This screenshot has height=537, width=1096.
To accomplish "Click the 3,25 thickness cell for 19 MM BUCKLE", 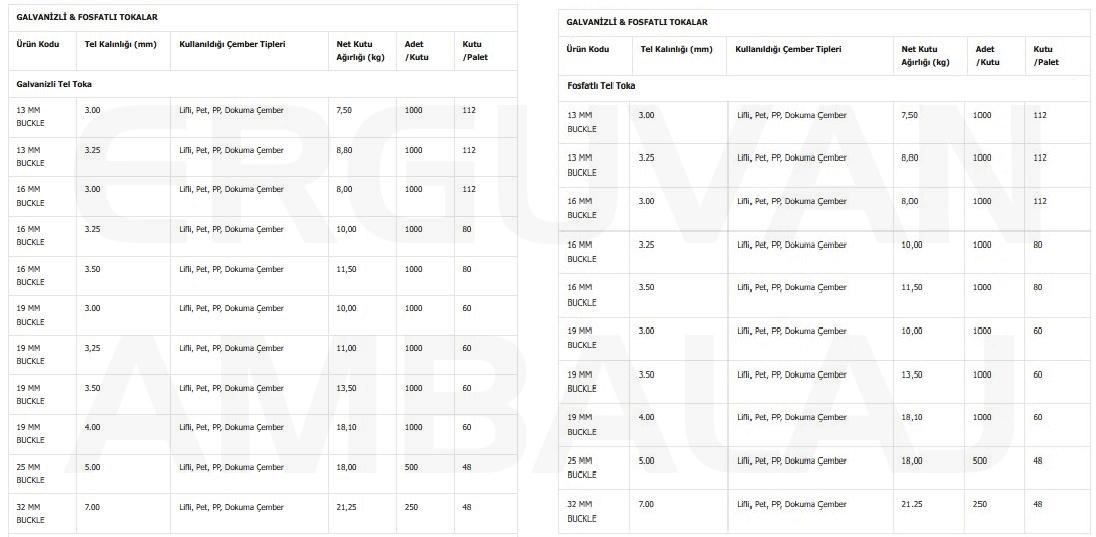I will 92,348.
